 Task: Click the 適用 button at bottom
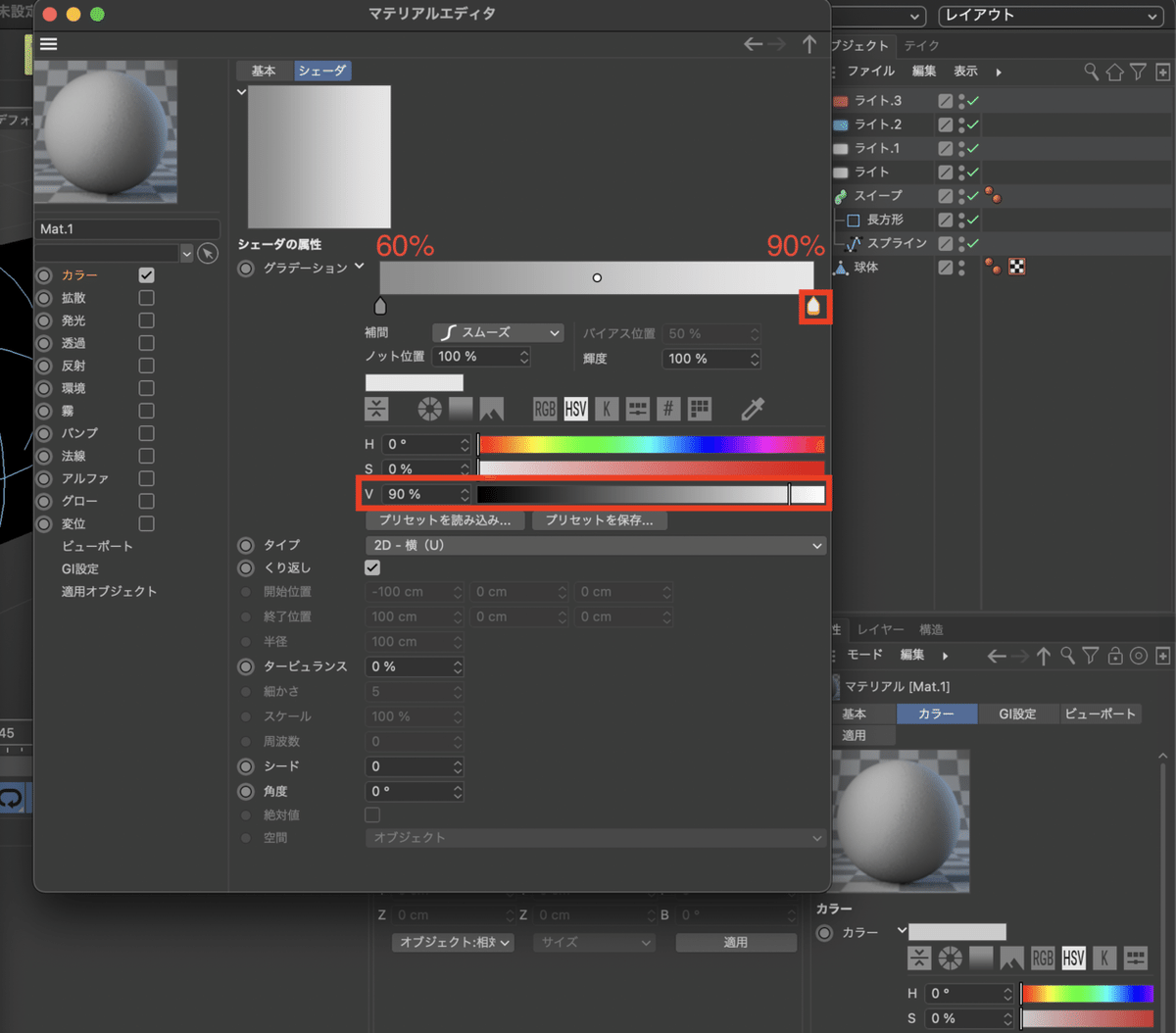[x=736, y=942]
